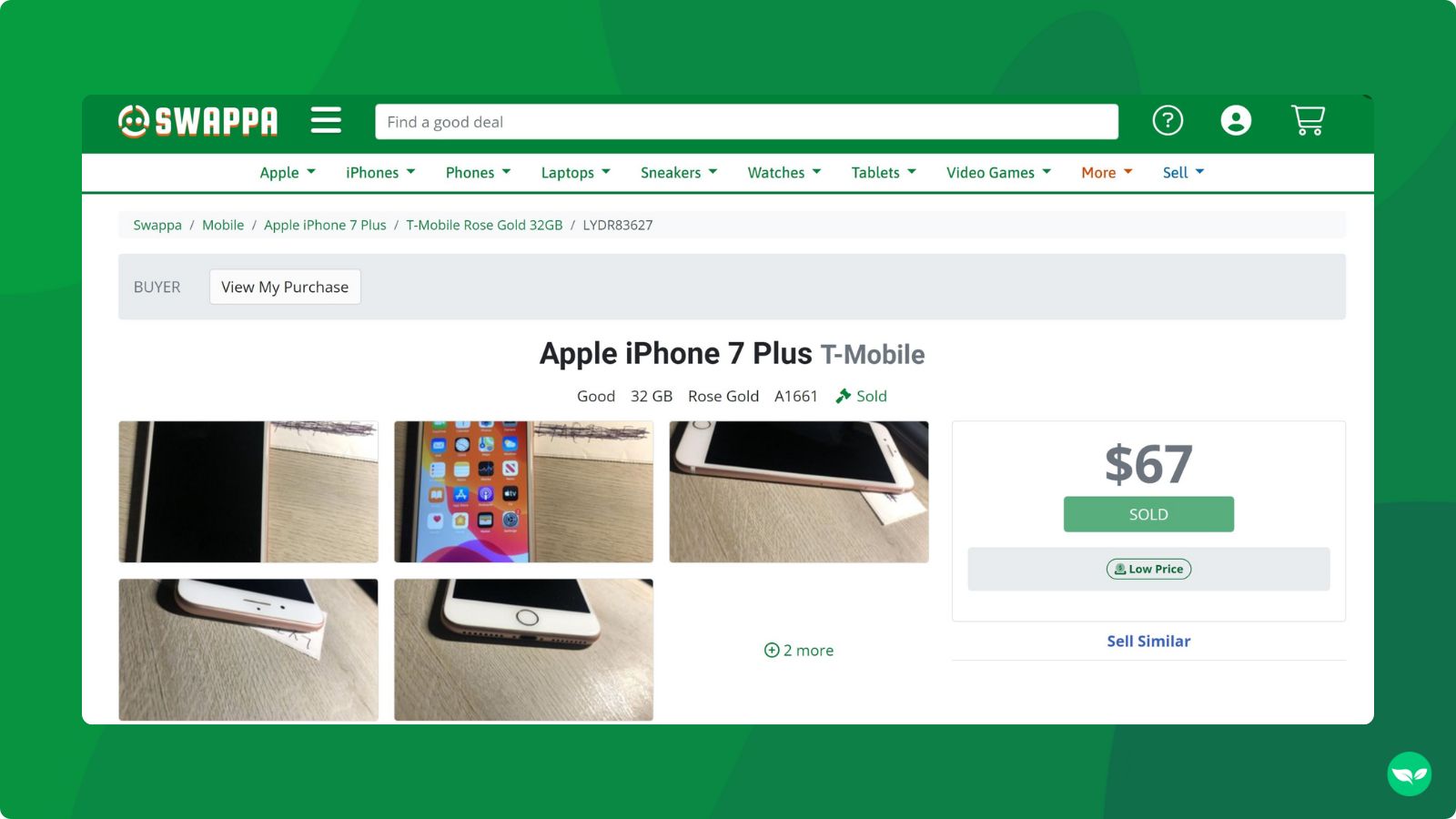
Task: Click the help question mark icon
Action: point(1168,120)
